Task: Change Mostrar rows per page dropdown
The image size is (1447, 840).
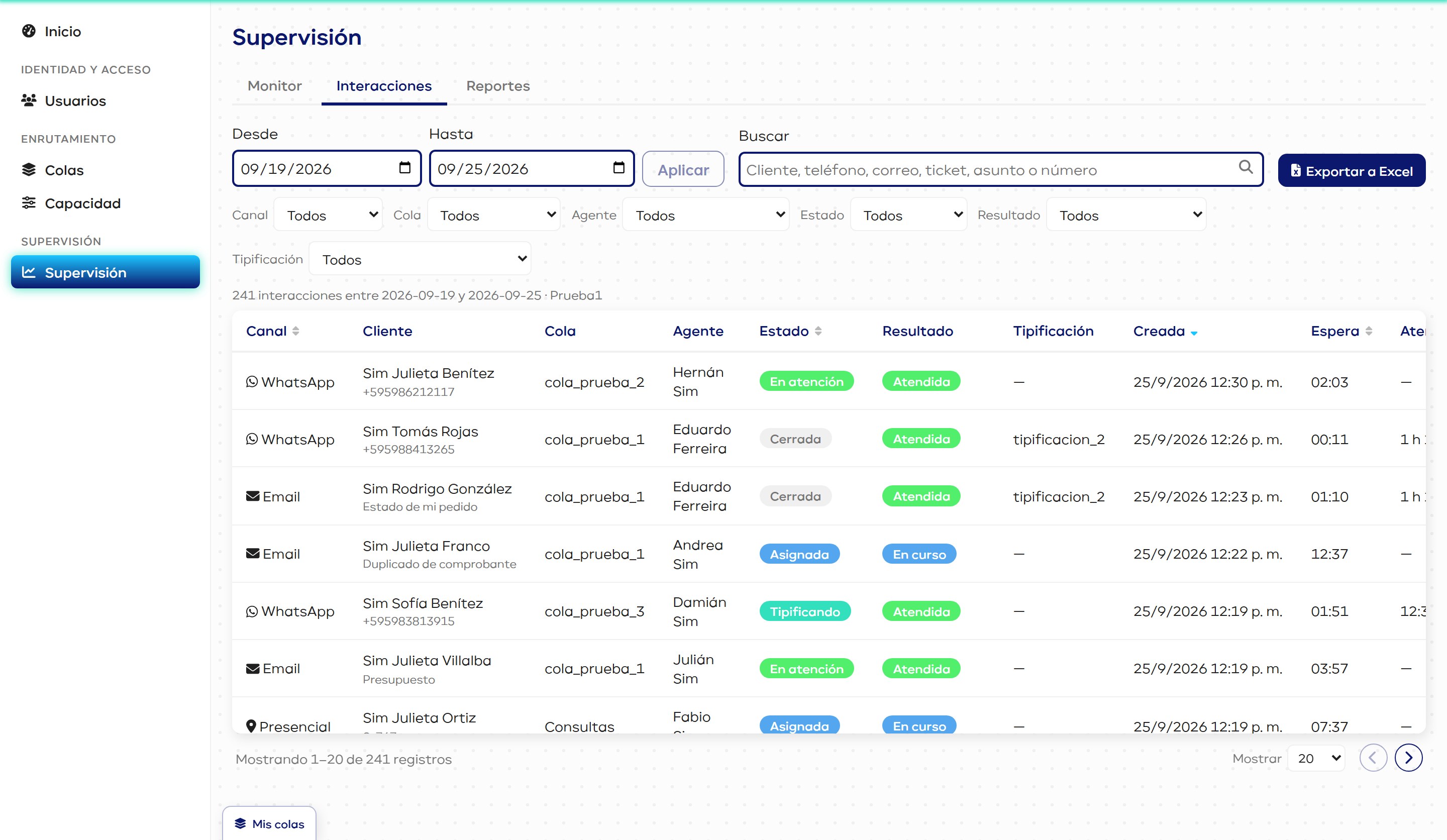Action: (1316, 759)
